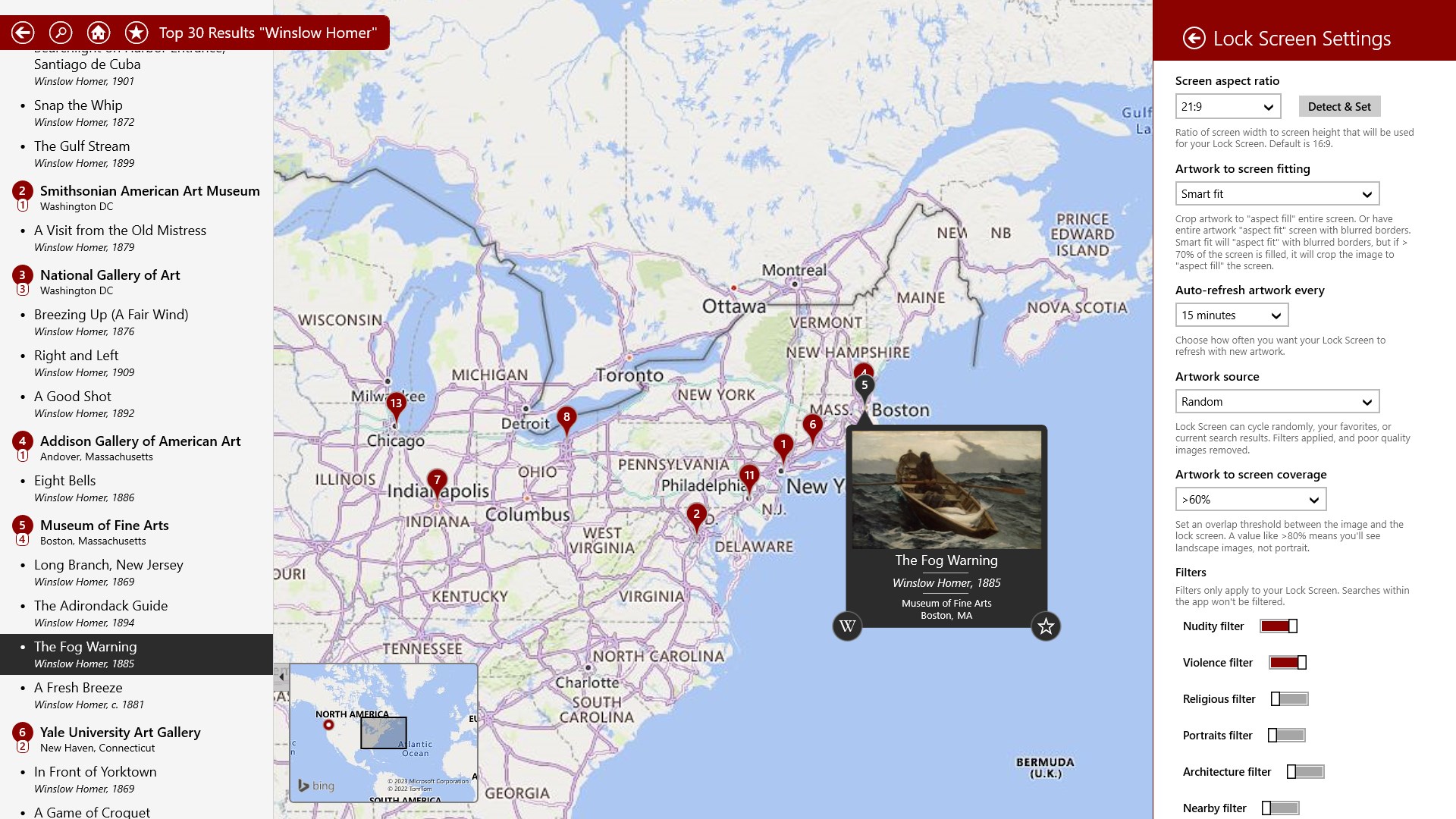The image size is (1456, 819).
Task: Click Top 30 Results "Winslow Homer" title
Action: click(268, 33)
